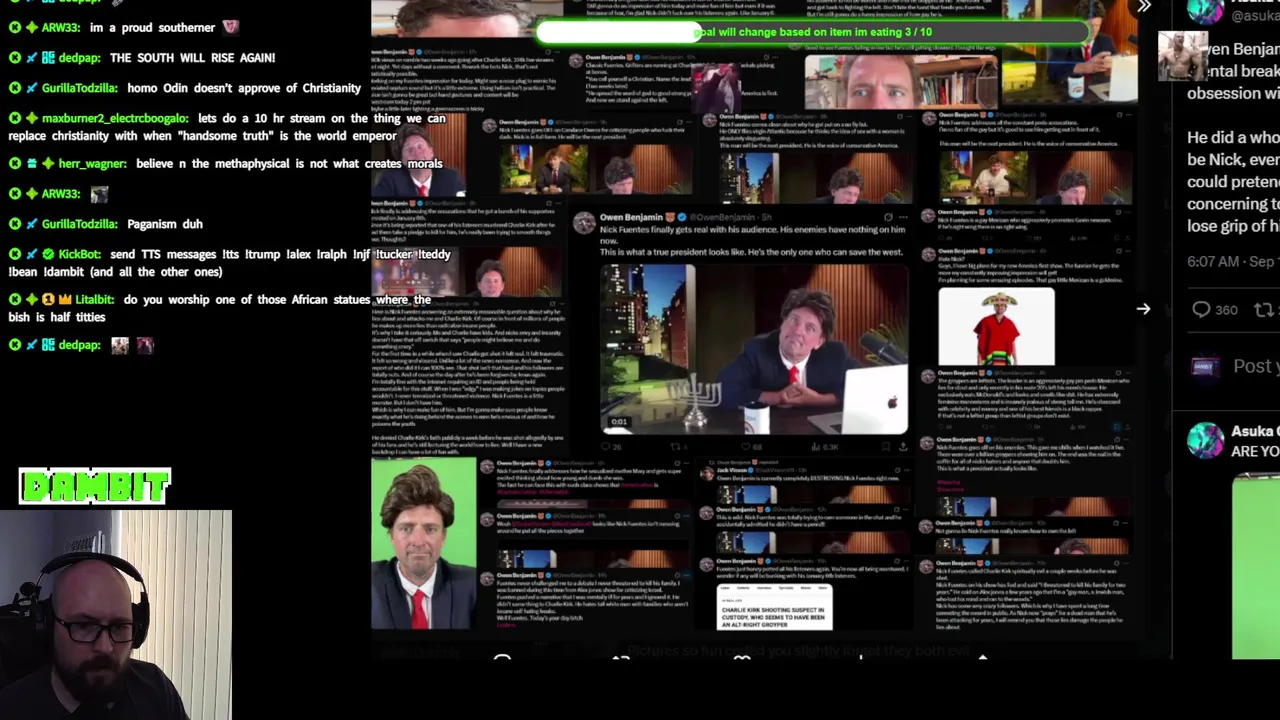Image resolution: width=1280 pixels, height=720 pixels.
Task: Click the Dambit avatar in the post-reply box
Action: tap(1204, 367)
